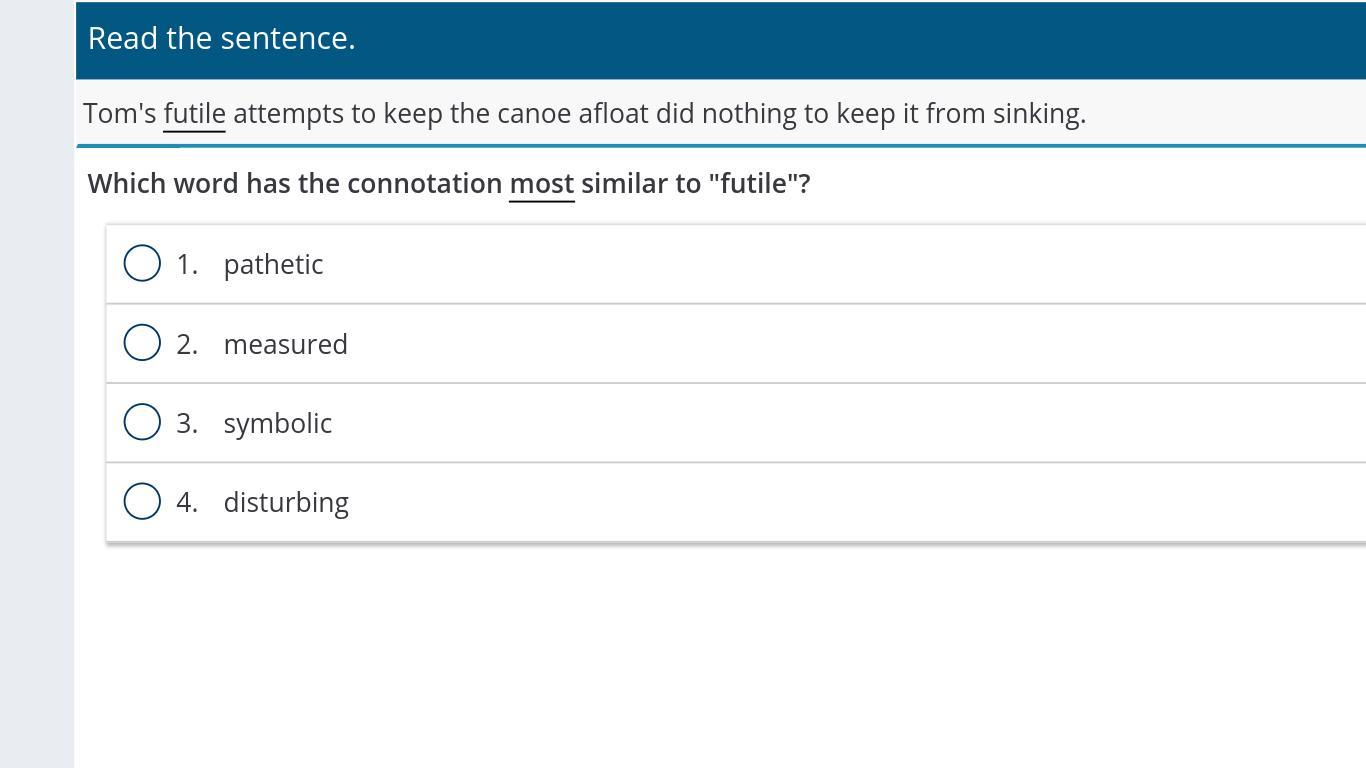Viewport: 1366px width, 768px height.
Task: Click the underlined word futile in the sentence
Action: pos(194,114)
